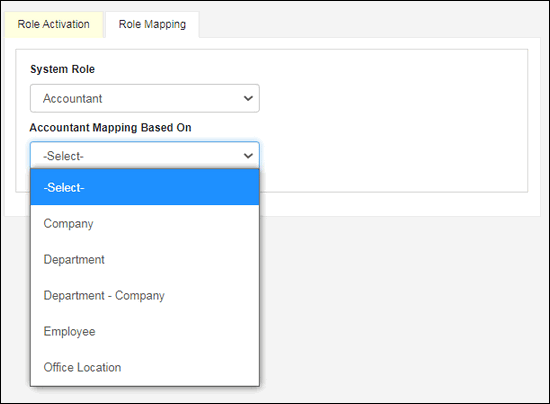Click the Accountant text in System Role field
The image size is (550, 404).
click(73, 99)
